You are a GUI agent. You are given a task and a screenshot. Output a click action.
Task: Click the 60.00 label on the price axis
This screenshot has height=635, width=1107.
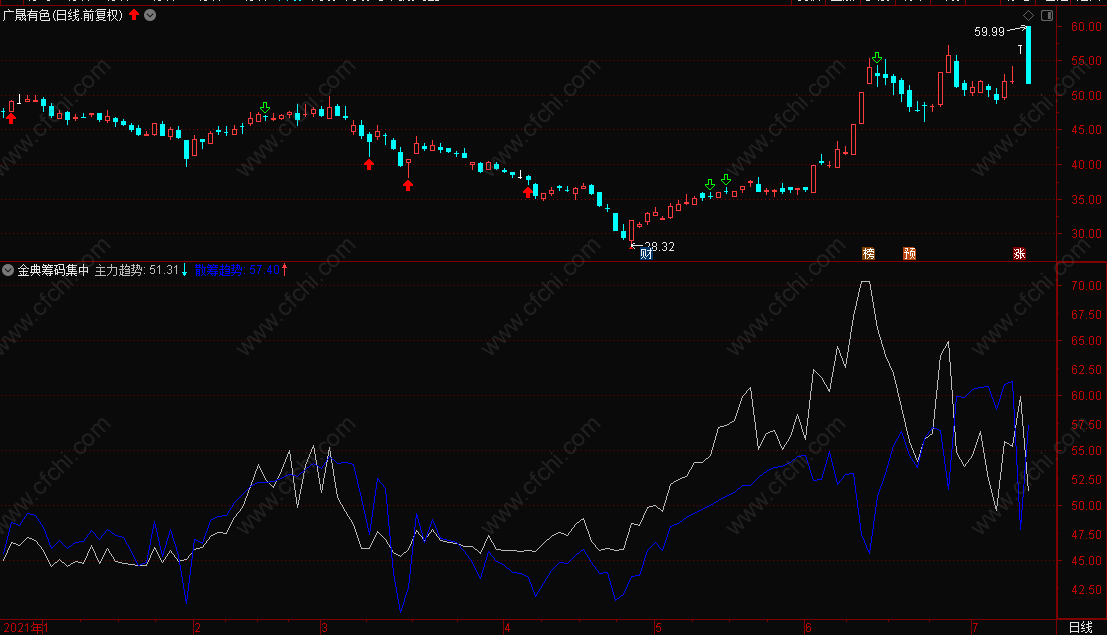[x=1086, y=27]
